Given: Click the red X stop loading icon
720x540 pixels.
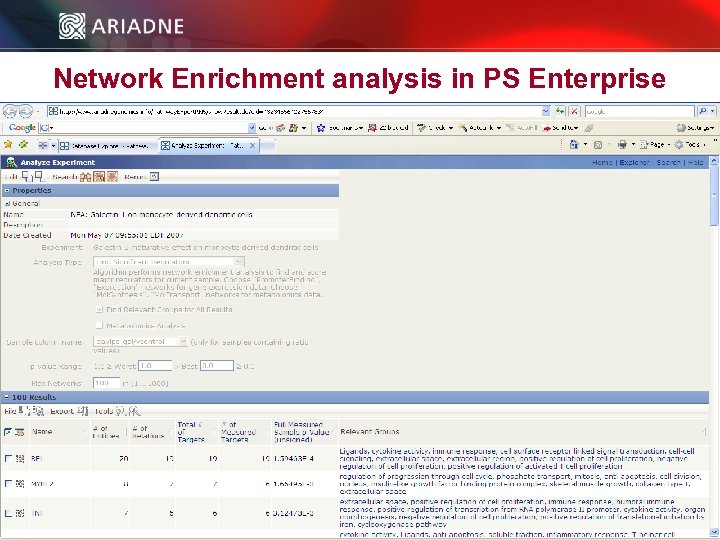Looking at the screenshot, I should tap(574, 111).
